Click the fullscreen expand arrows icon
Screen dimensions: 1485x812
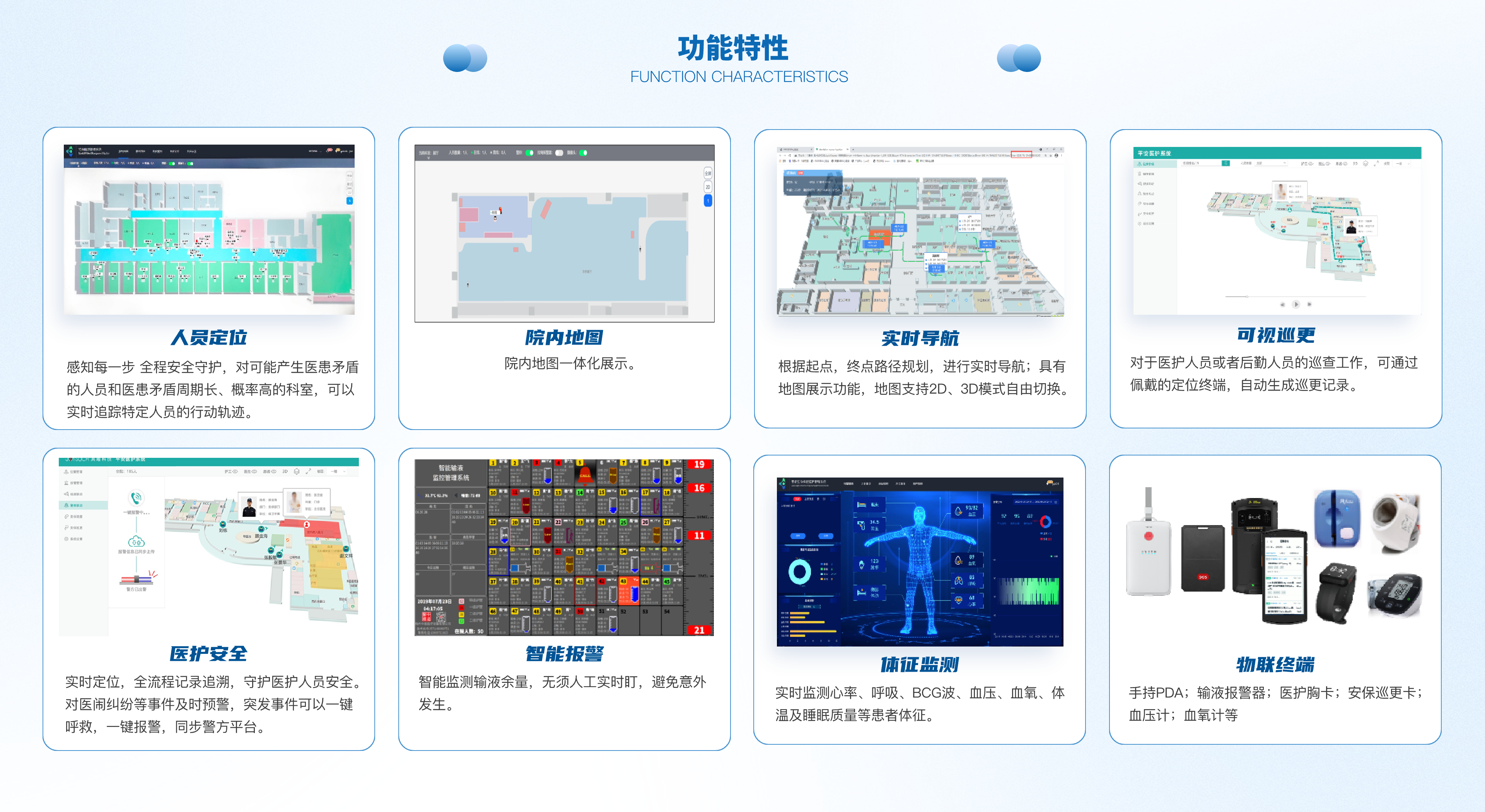click(309, 471)
